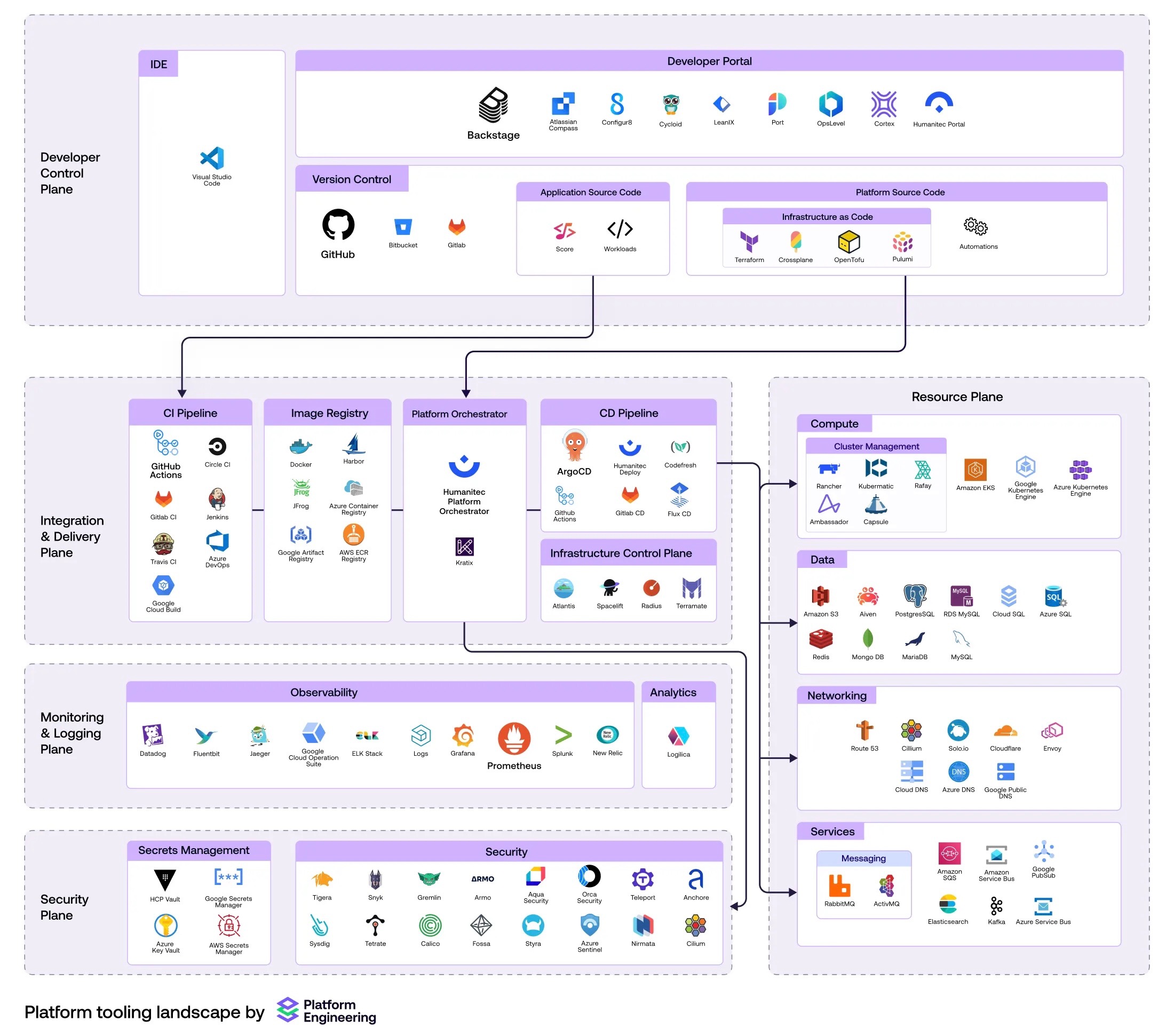
Task: Select the Visual Studio Code icon
Action: 211,158
